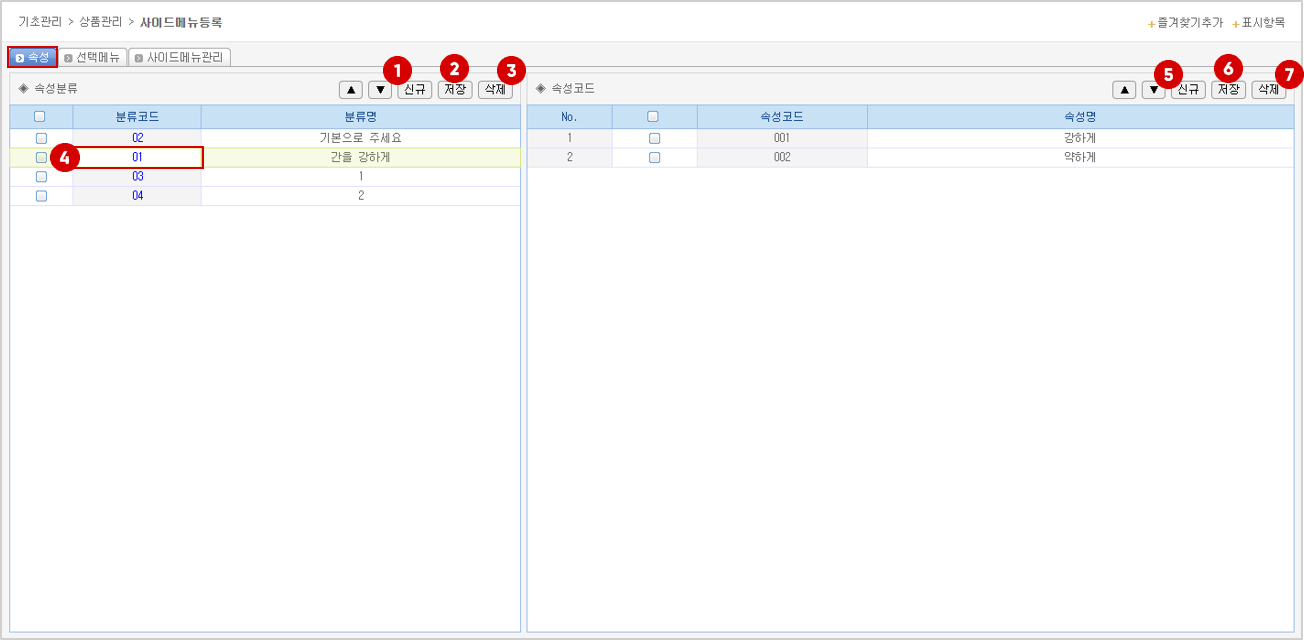Select checkbox for attribute code 001
1304x640 pixels.
[x=654, y=138]
